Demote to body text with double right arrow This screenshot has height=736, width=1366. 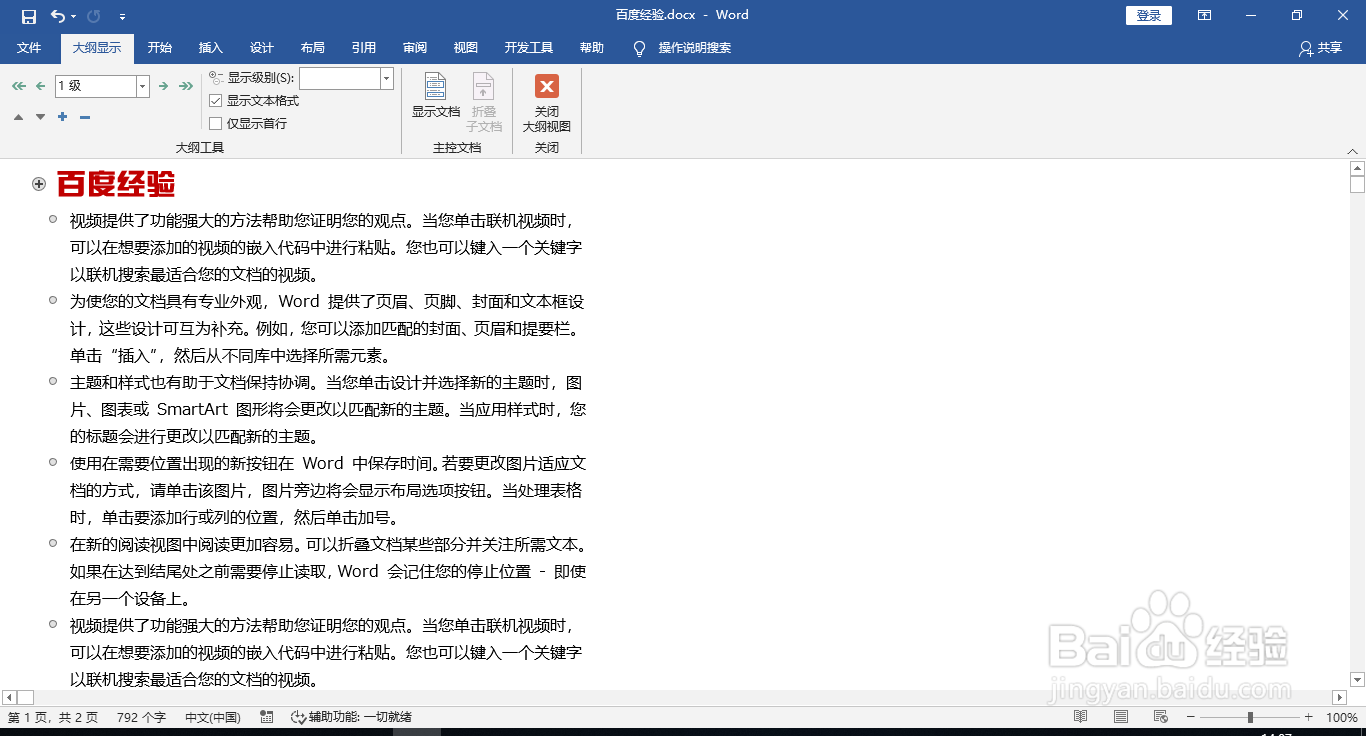[186, 86]
